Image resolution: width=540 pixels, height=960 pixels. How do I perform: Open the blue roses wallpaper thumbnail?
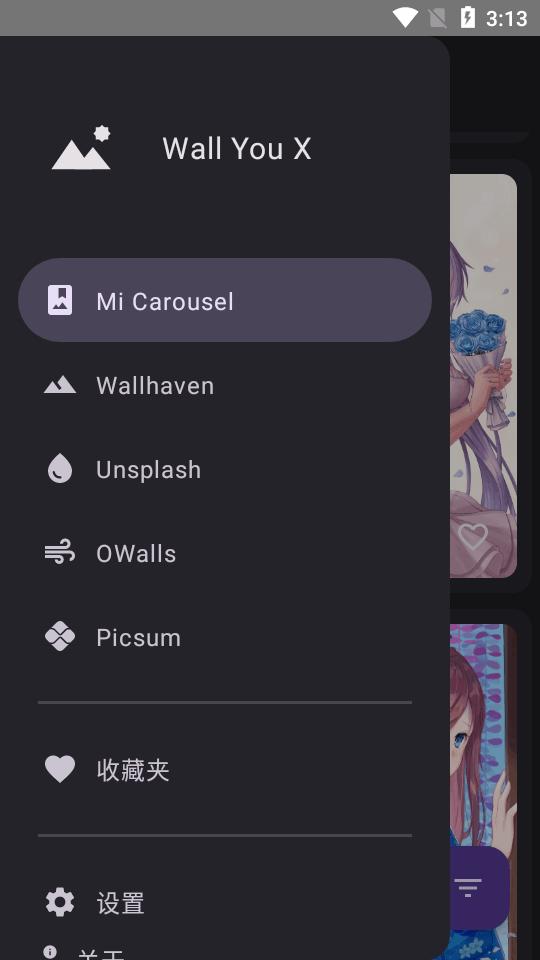[483, 376]
